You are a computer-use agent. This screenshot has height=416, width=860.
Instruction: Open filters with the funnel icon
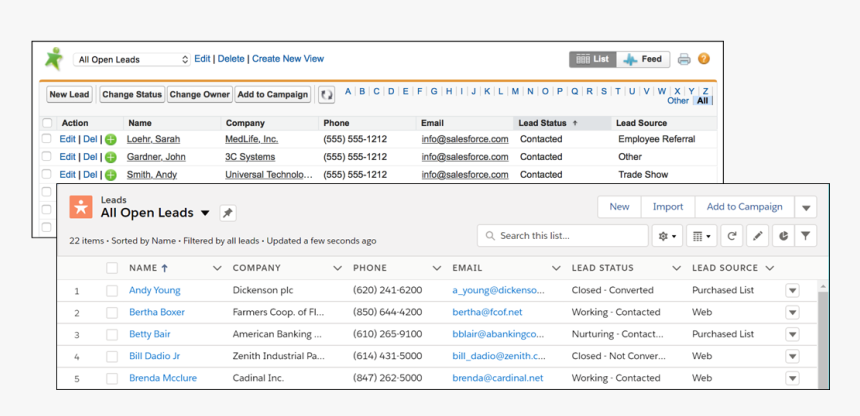pos(805,236)
